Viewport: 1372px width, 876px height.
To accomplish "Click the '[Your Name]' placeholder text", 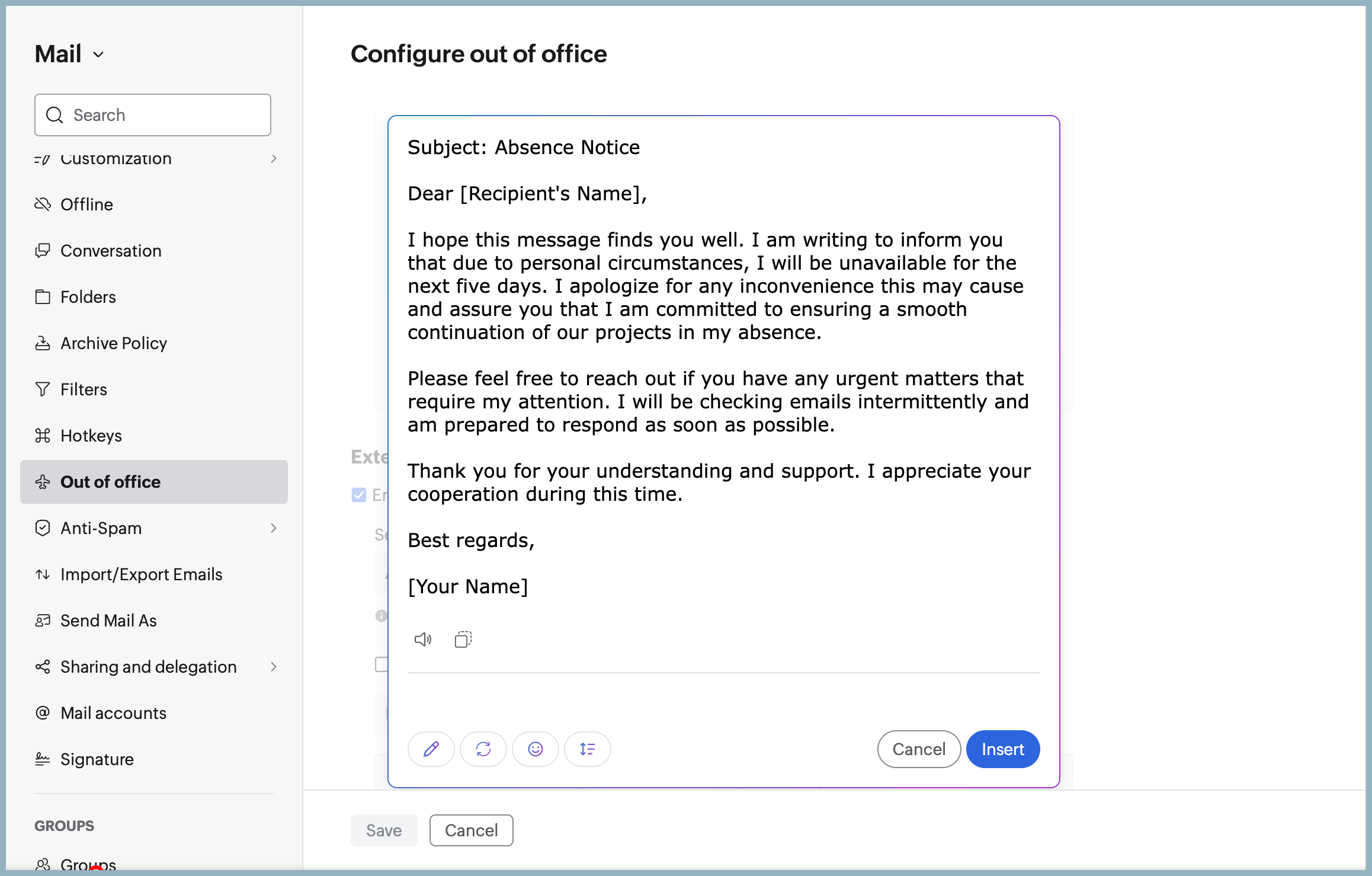I will pyautogui.click(x=468, y=586).
